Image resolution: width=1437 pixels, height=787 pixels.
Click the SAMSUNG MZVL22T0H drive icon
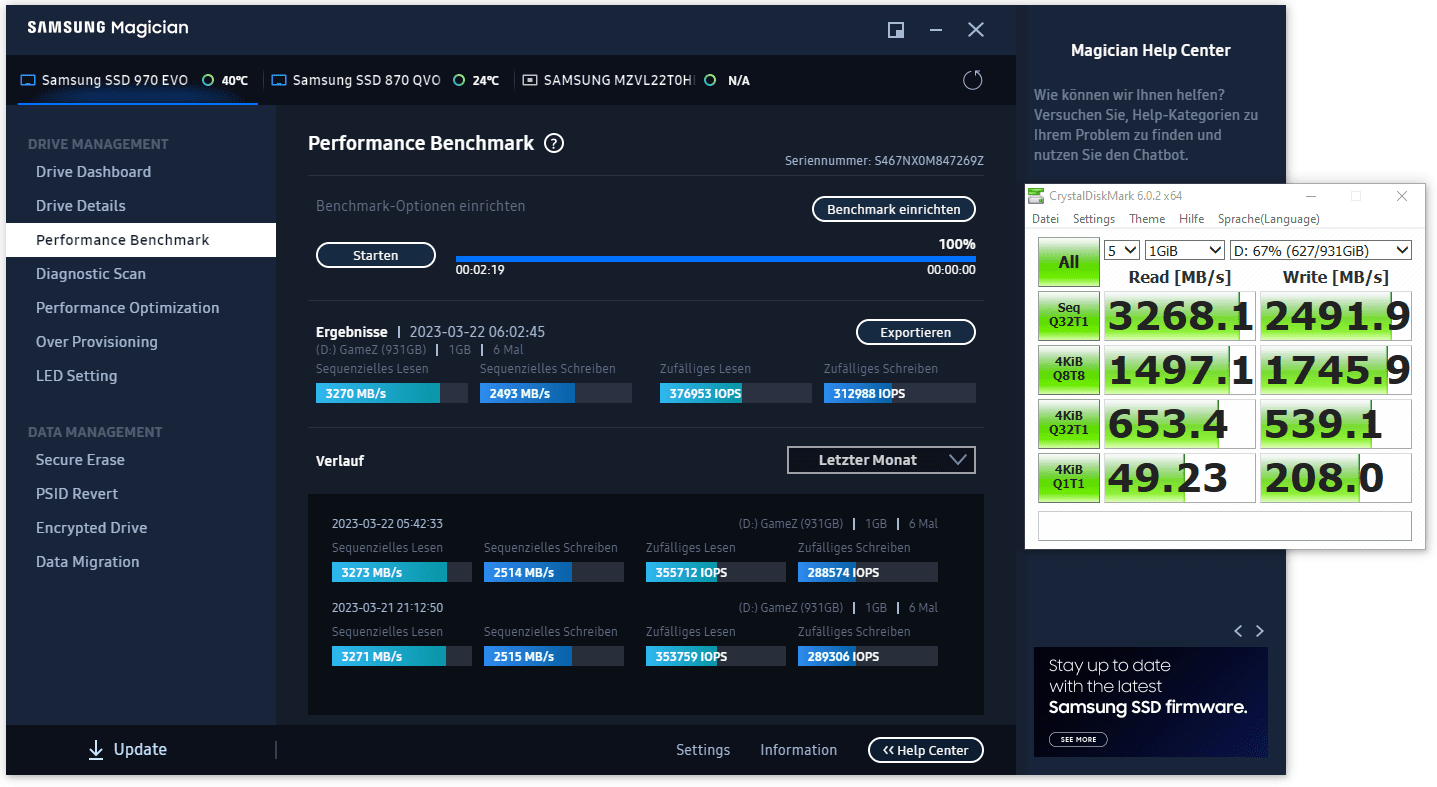(530, 80)
